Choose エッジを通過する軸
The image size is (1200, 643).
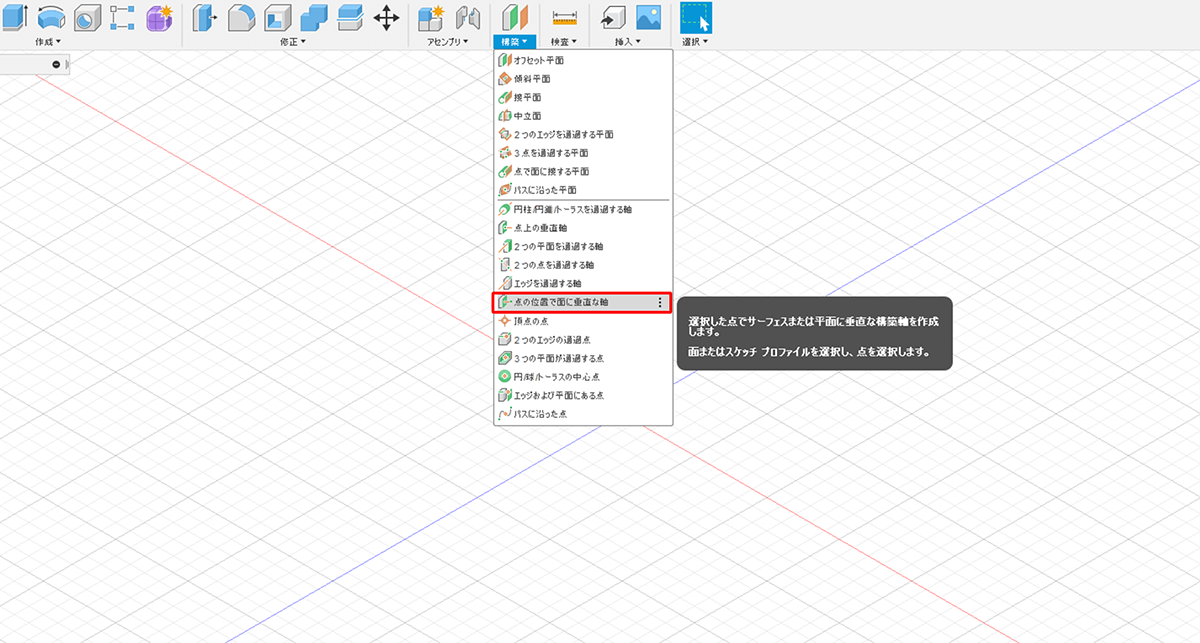pyautogui.click(x=583, y=284)
